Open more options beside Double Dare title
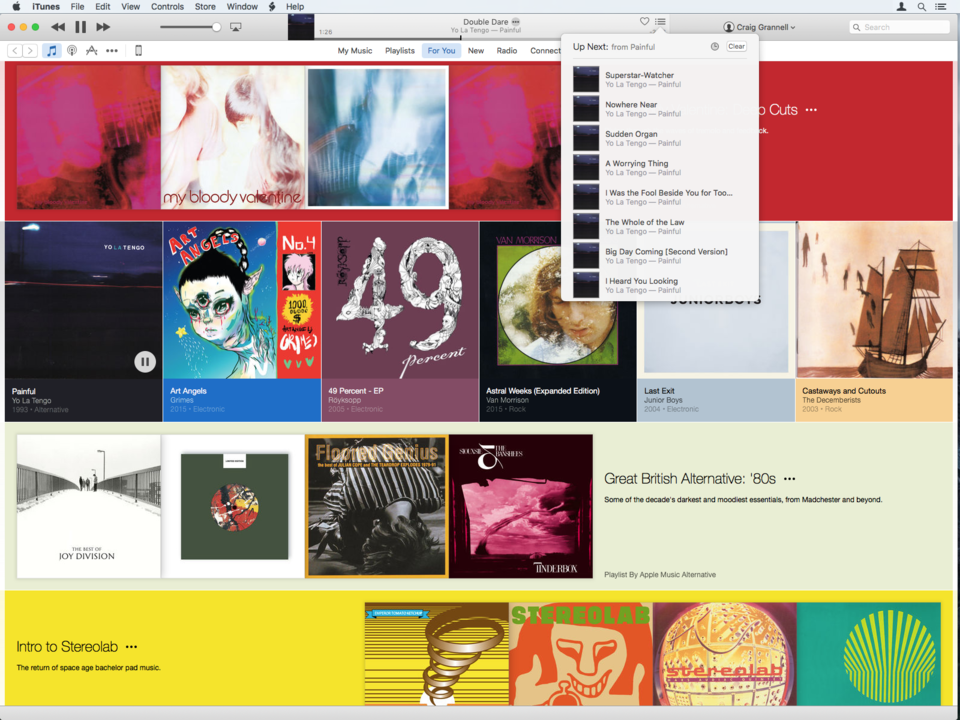The height and width of the screenshot is (720, 960). click(516, 21)
